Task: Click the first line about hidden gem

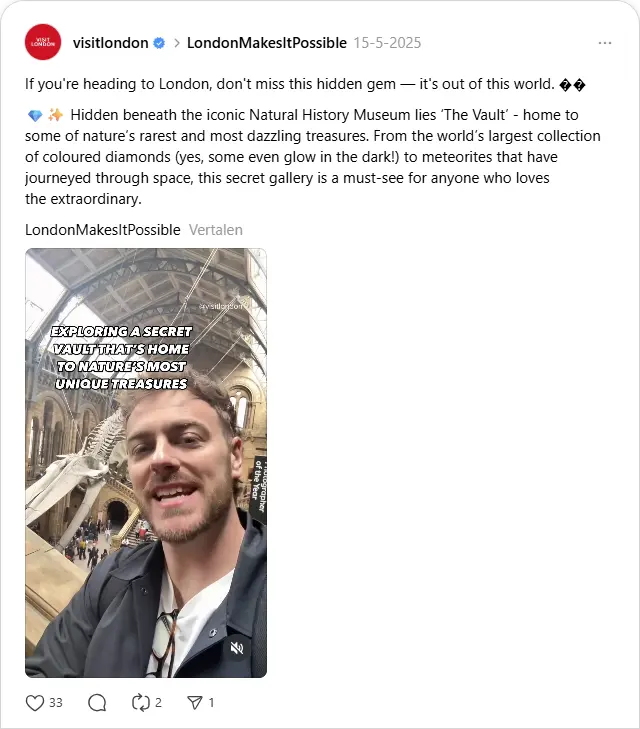Action: [305, 84]
